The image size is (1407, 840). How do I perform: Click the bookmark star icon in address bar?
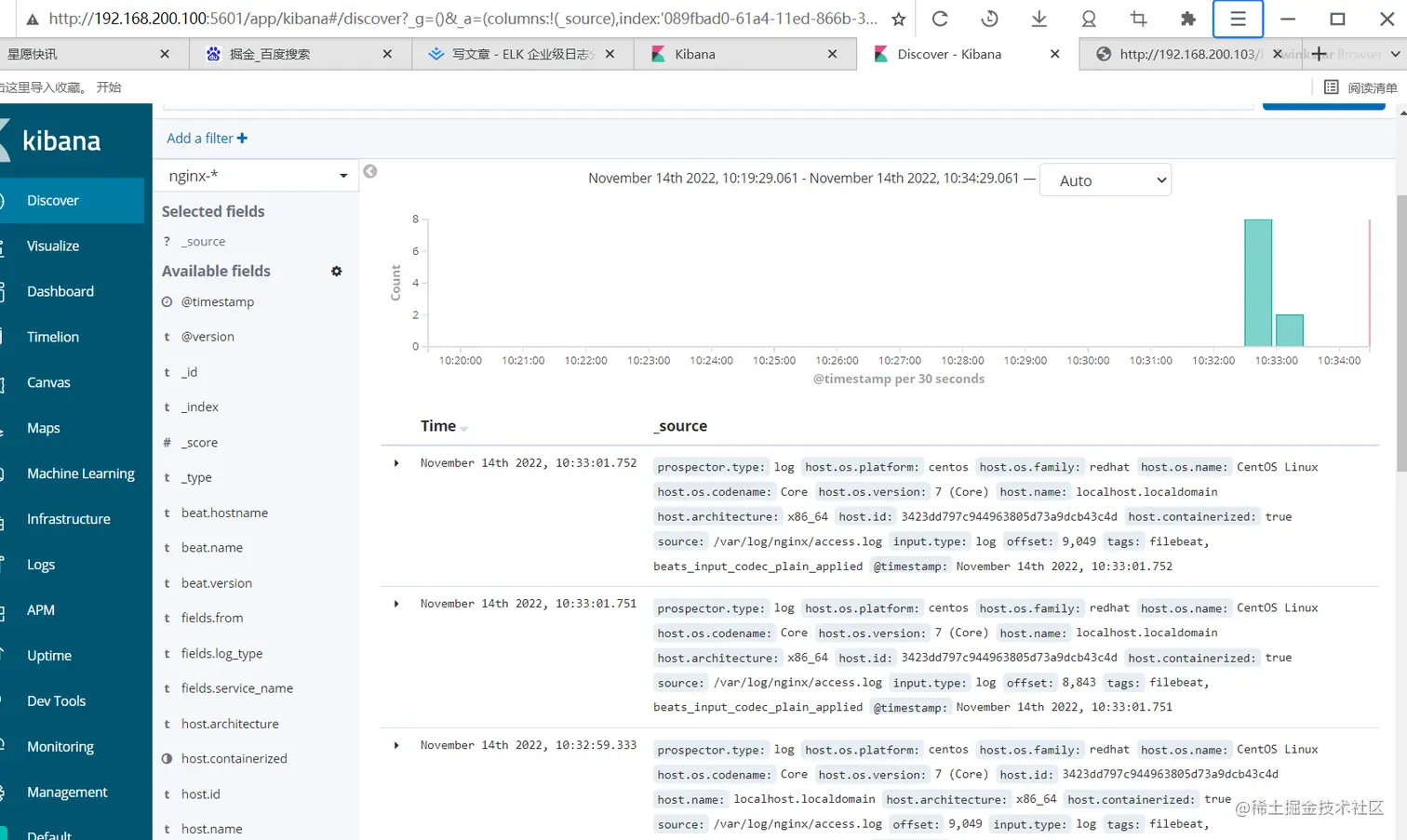[x=898, y=19]
